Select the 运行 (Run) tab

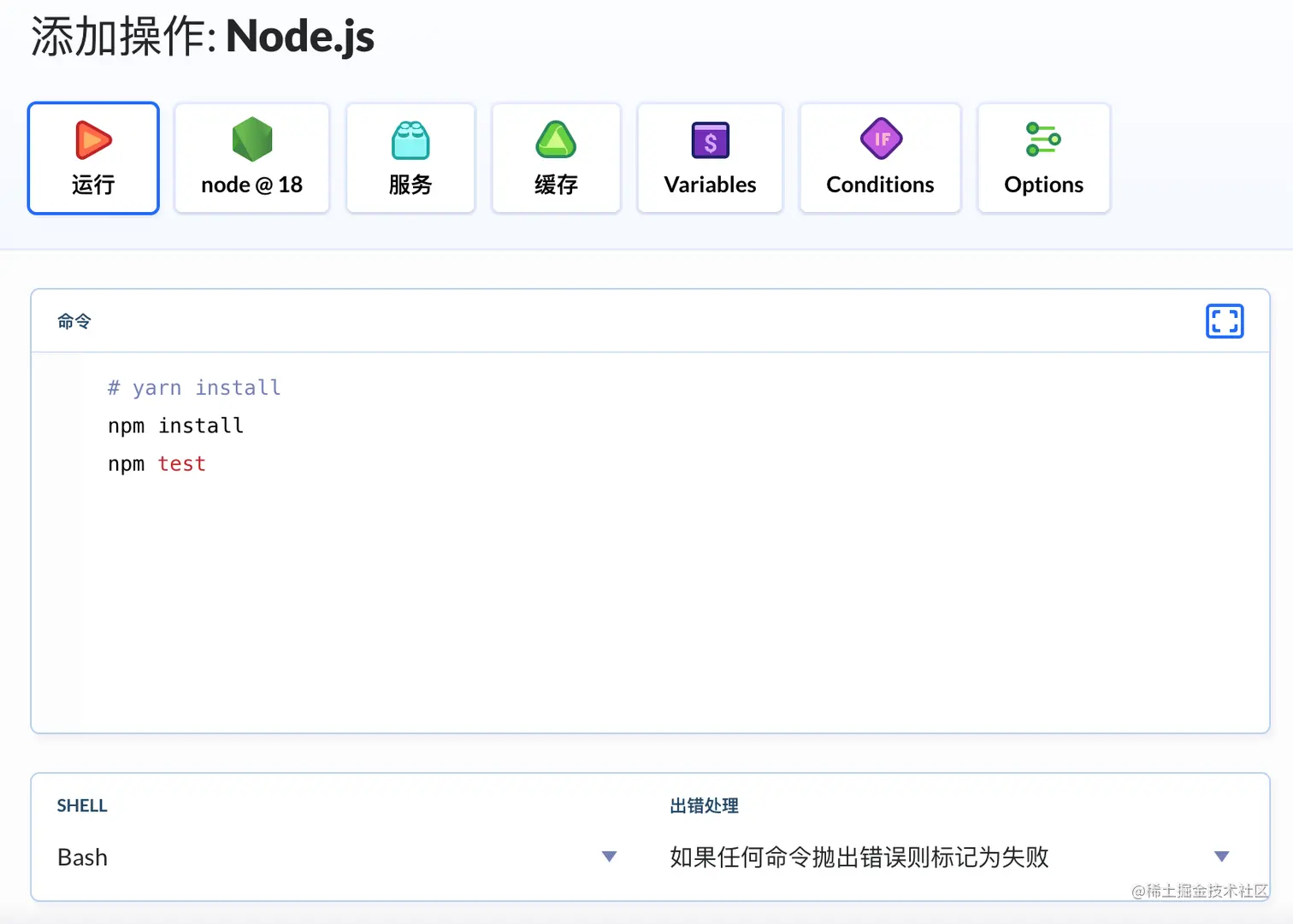(93, 158)
